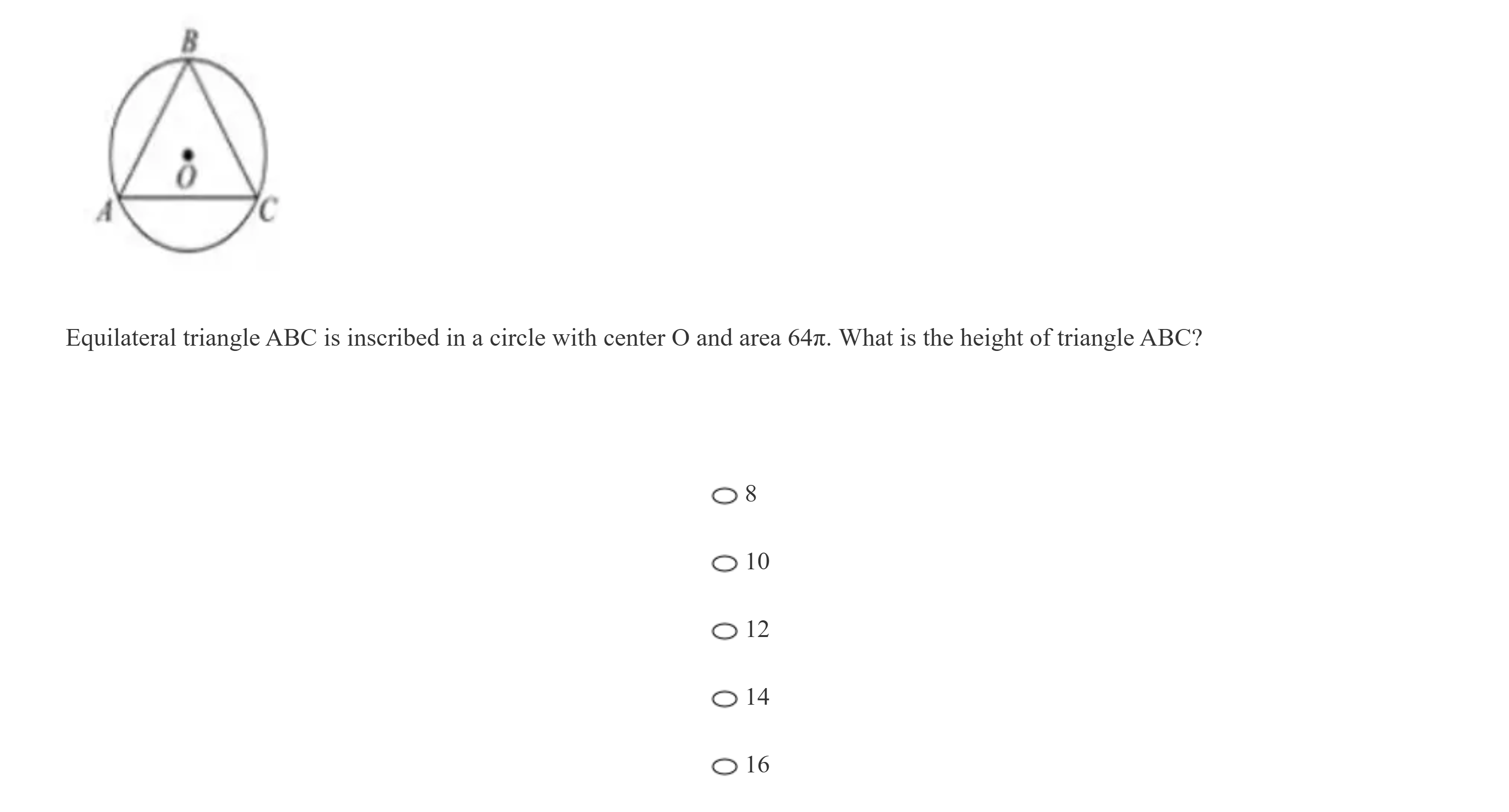The width and height of the screenshot is (1509, 812).
Task: Choose the radio button next to 10
Action: (x=724, y=564)
